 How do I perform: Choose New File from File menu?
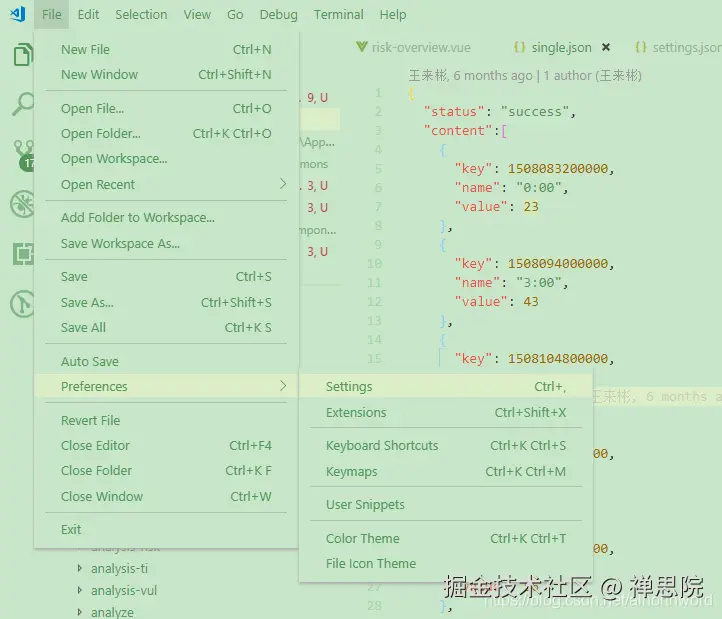tap(166, 49)
